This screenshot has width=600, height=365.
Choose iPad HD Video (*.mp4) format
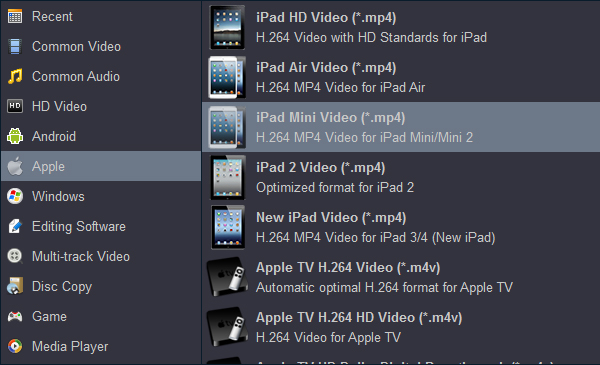click(401, 27)
